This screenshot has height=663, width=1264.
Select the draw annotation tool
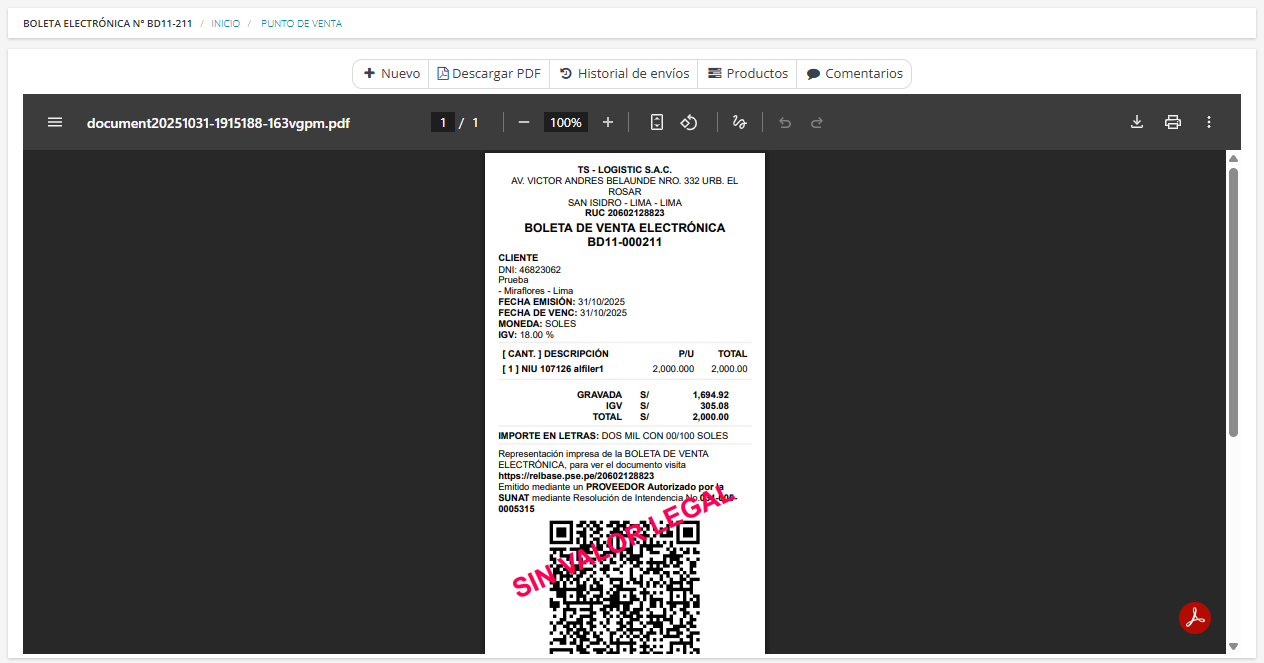pyautogui.click(x=740, y=122)
